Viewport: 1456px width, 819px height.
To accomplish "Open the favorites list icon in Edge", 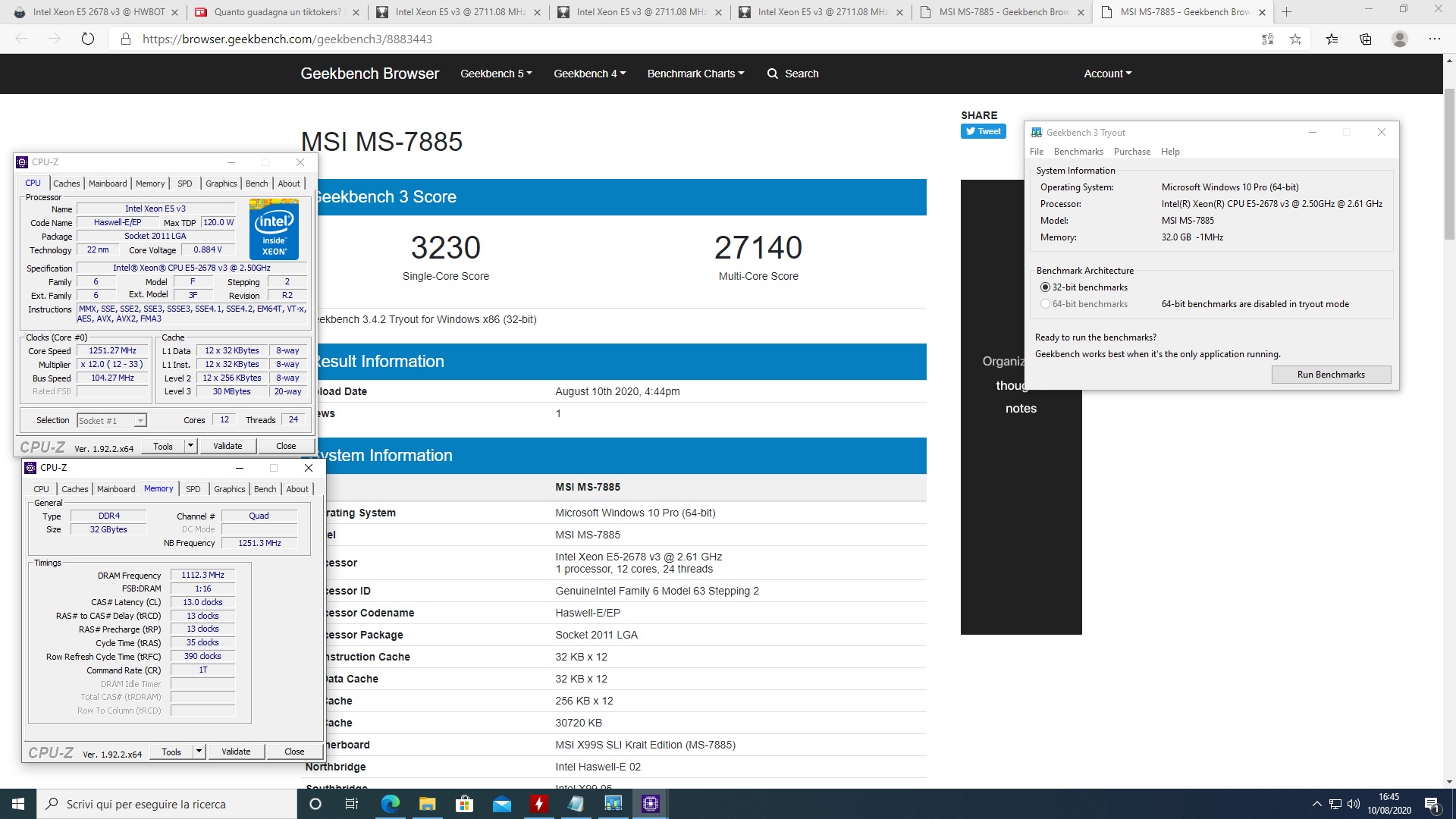I will click(1332, 39).
